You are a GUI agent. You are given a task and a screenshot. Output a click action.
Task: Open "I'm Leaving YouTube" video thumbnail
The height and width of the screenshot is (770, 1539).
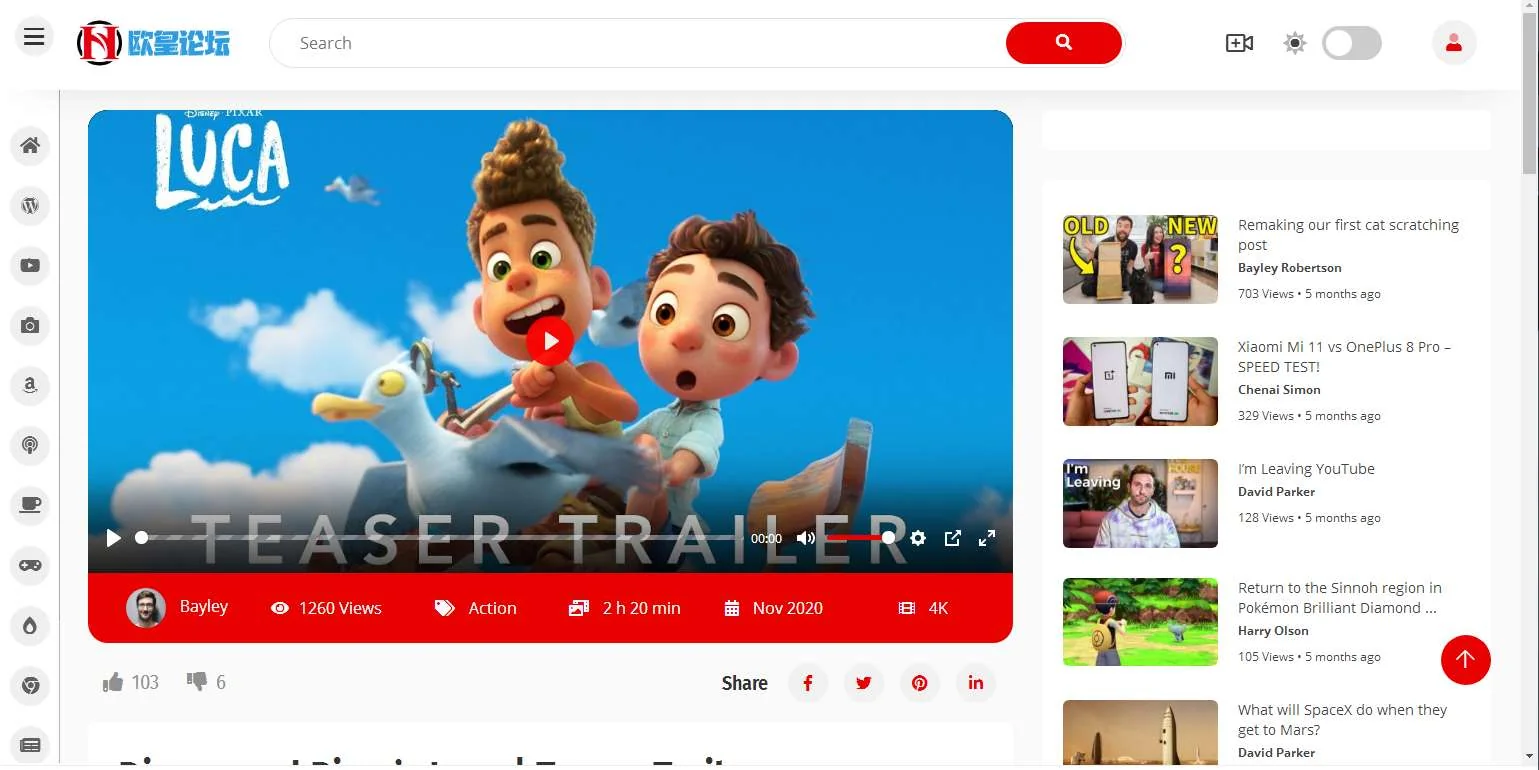point(1140,503)
